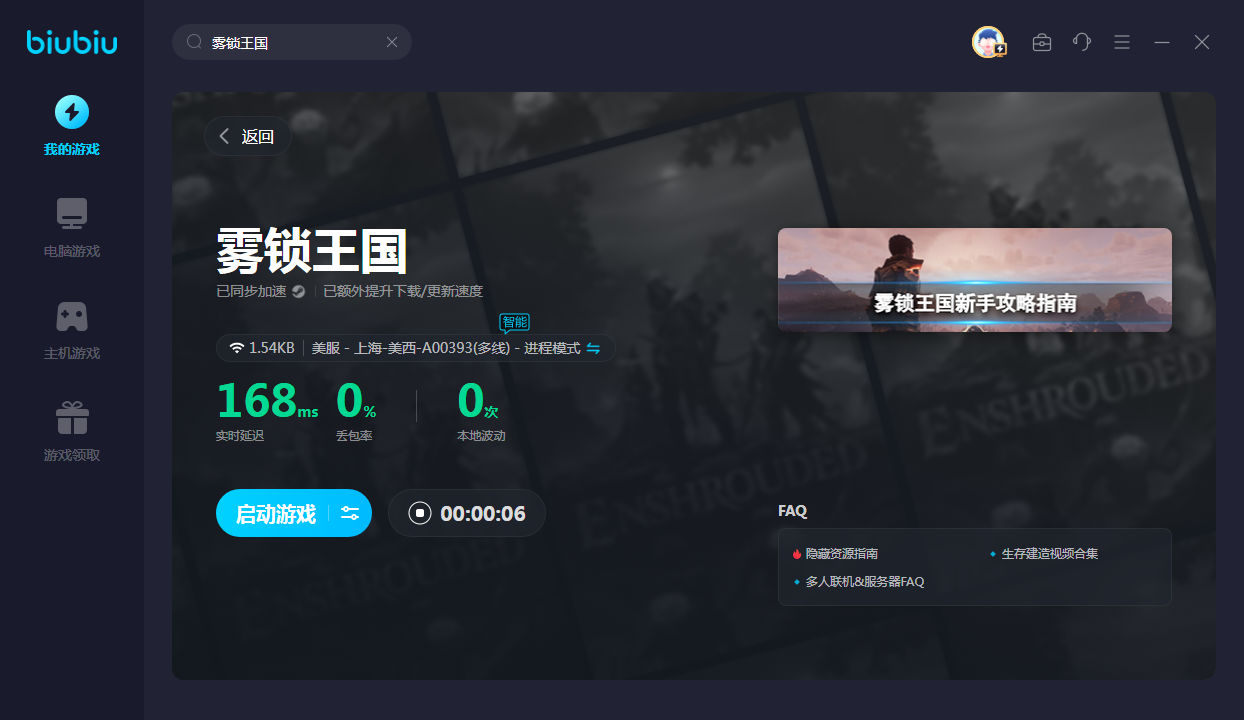The height and width of the screenshot is (720, 1244).
Task: Open the 雾锁王国新手攻略指南 banner
Action: point(974,280)
